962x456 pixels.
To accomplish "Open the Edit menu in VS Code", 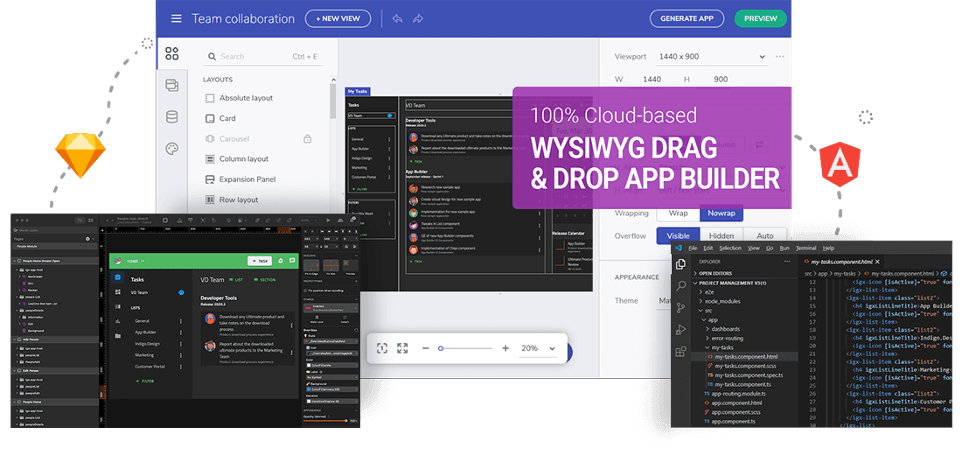I will (x=708, y=248).
